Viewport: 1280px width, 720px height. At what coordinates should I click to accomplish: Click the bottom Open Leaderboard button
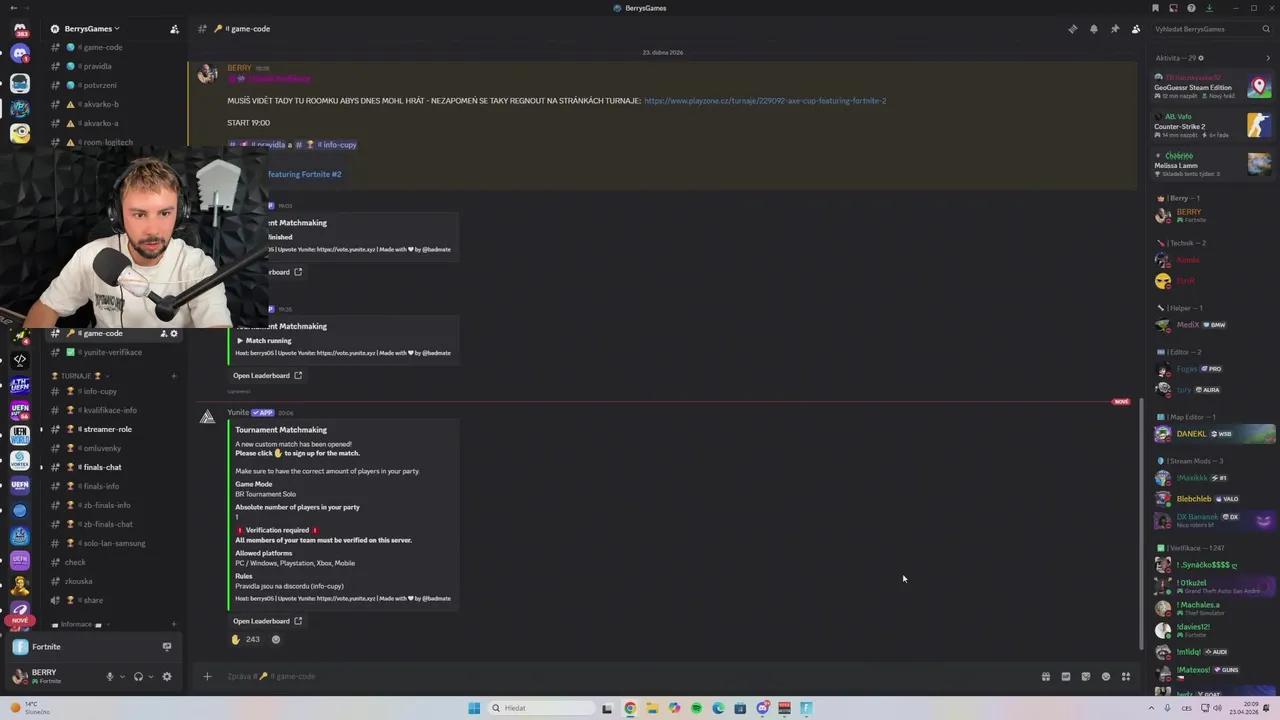(267, 621)
